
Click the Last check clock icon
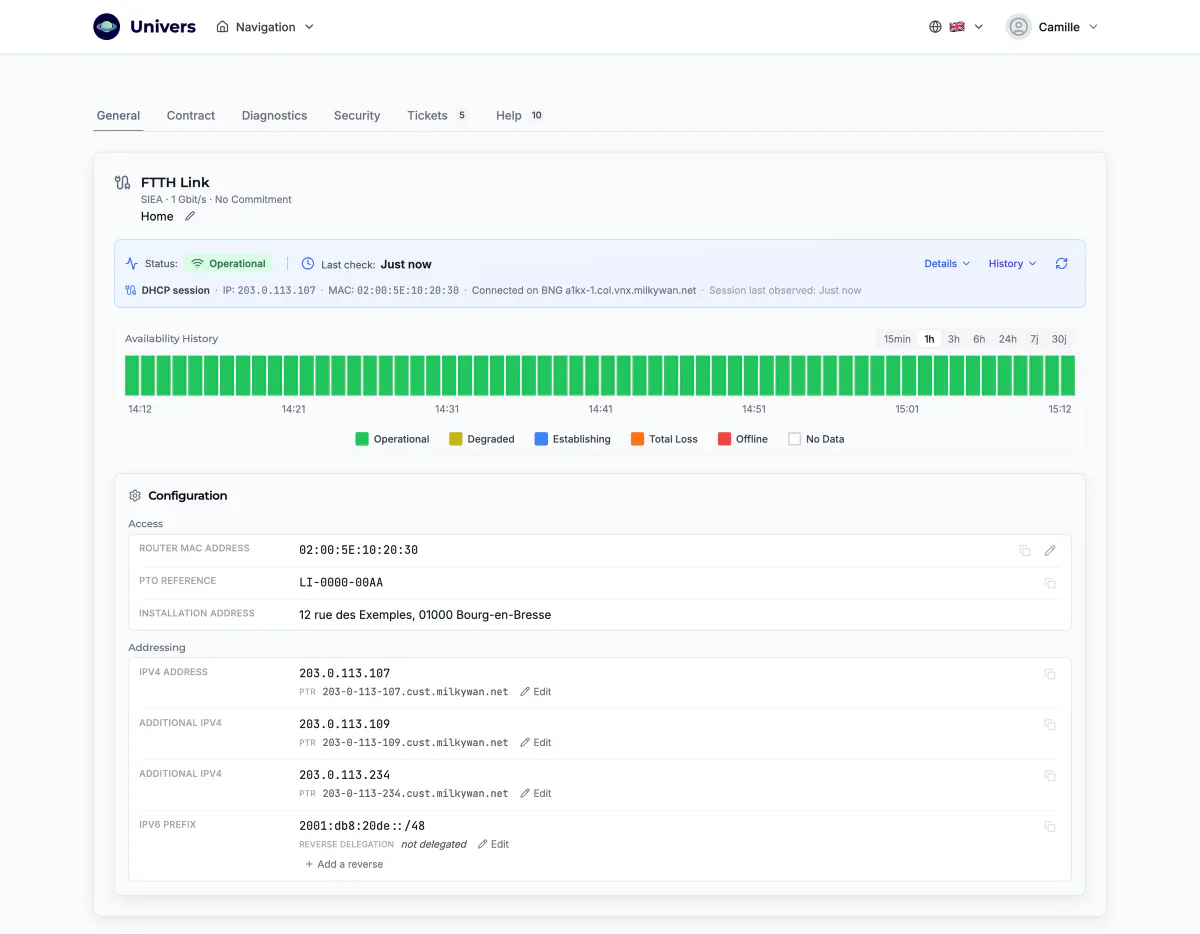[308, 264]
